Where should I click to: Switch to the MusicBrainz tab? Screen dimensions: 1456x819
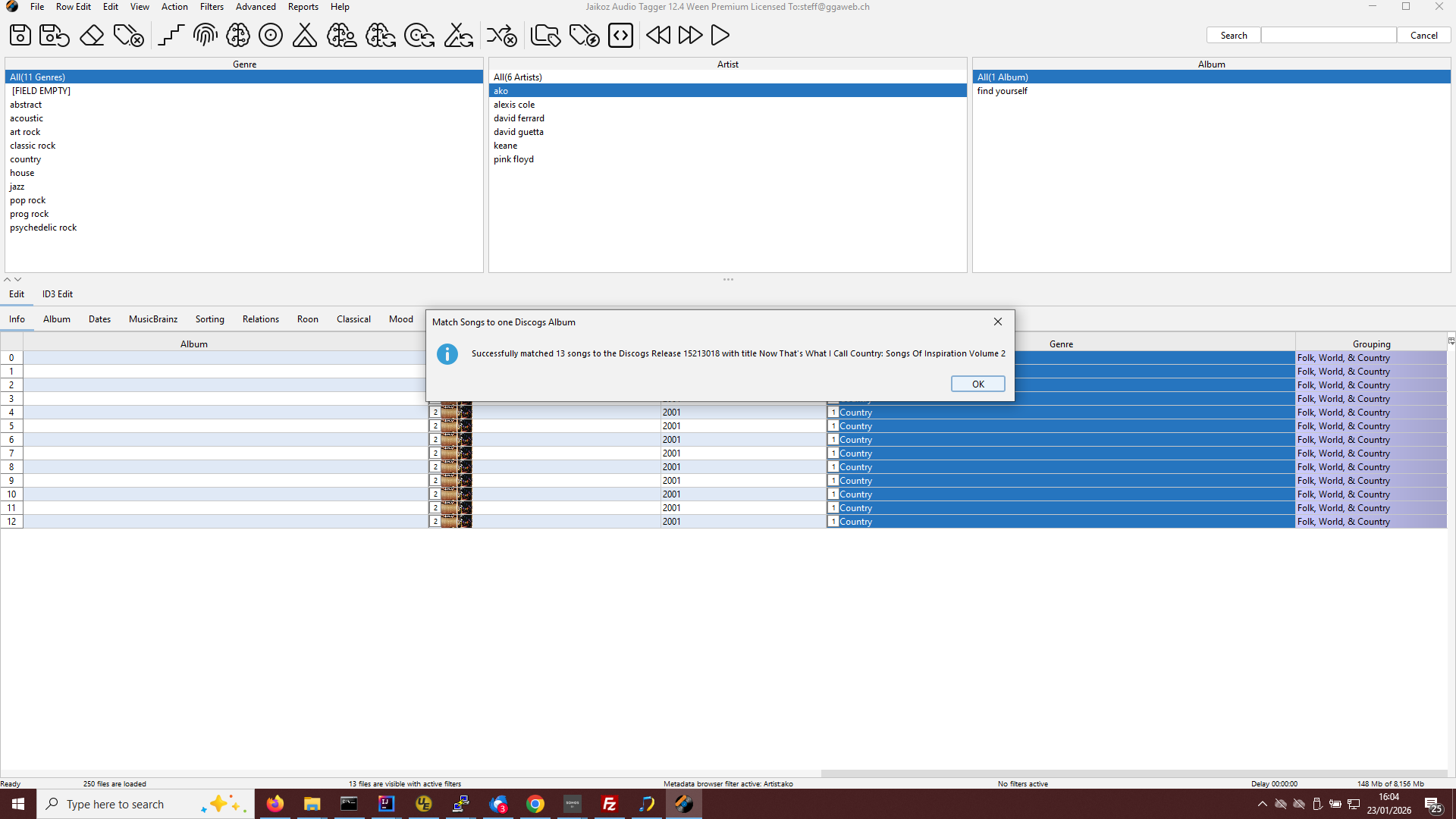153,319
